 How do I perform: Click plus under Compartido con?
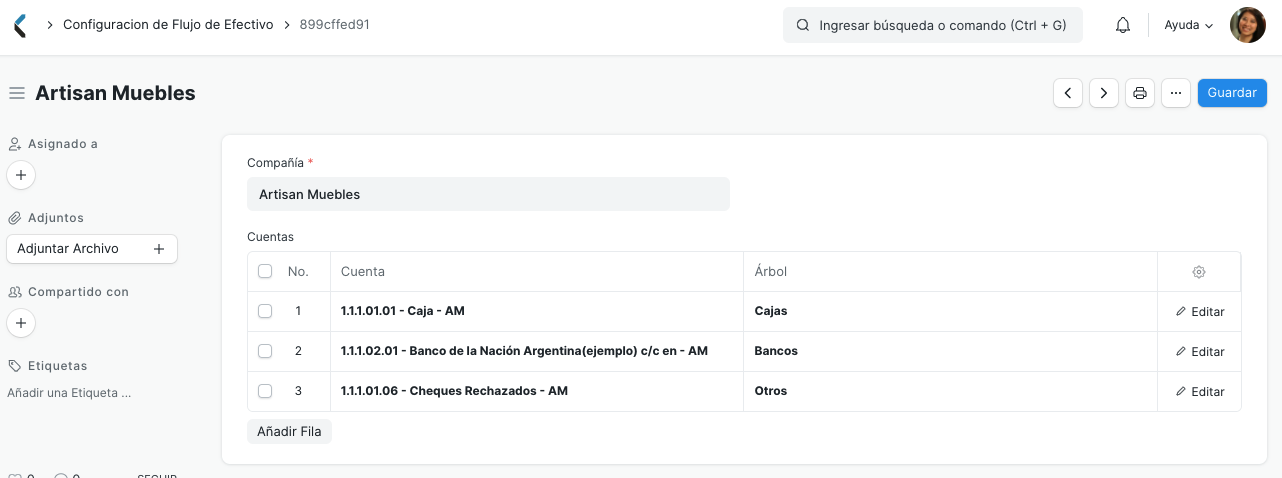21,323
